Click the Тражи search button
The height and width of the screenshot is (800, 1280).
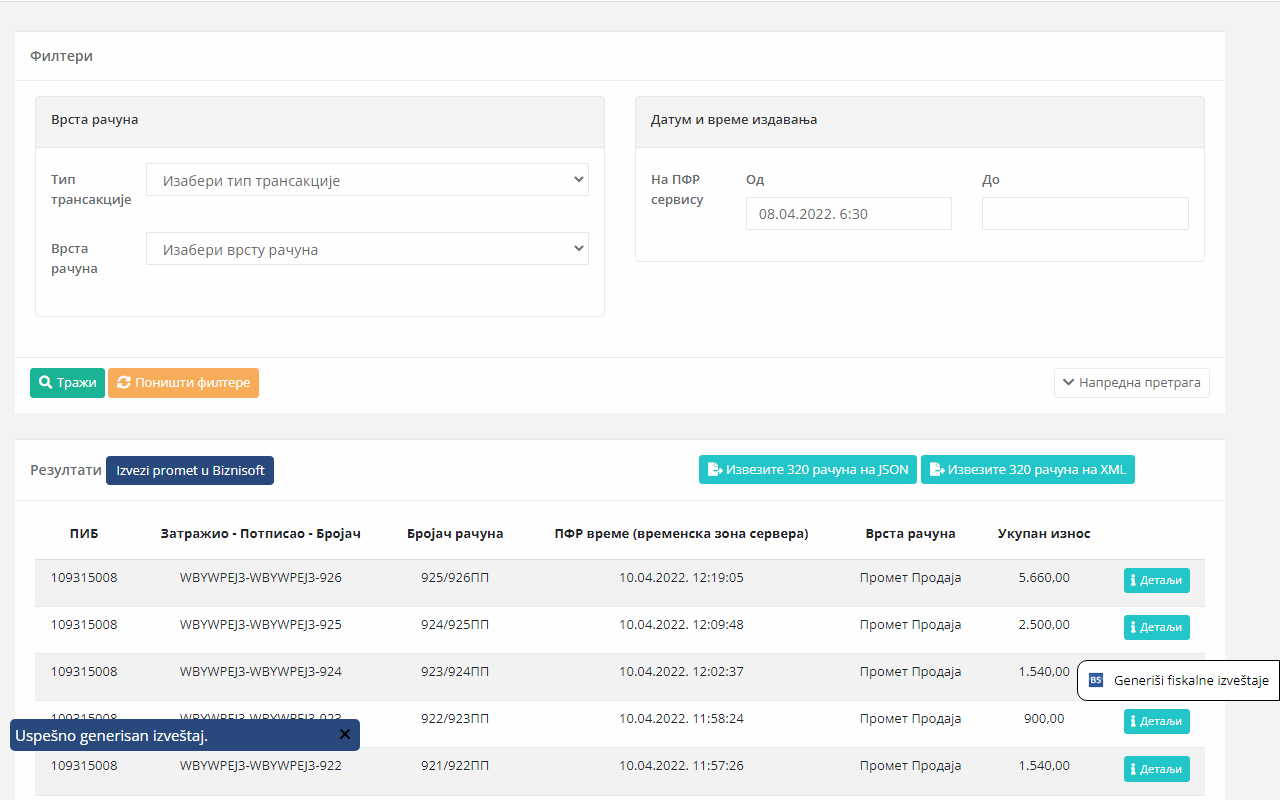coord(67,383)
